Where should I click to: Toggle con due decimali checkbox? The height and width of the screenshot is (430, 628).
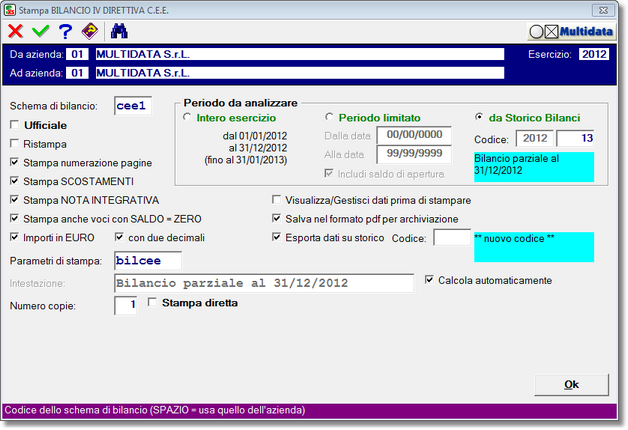click(x=119, y=237)
